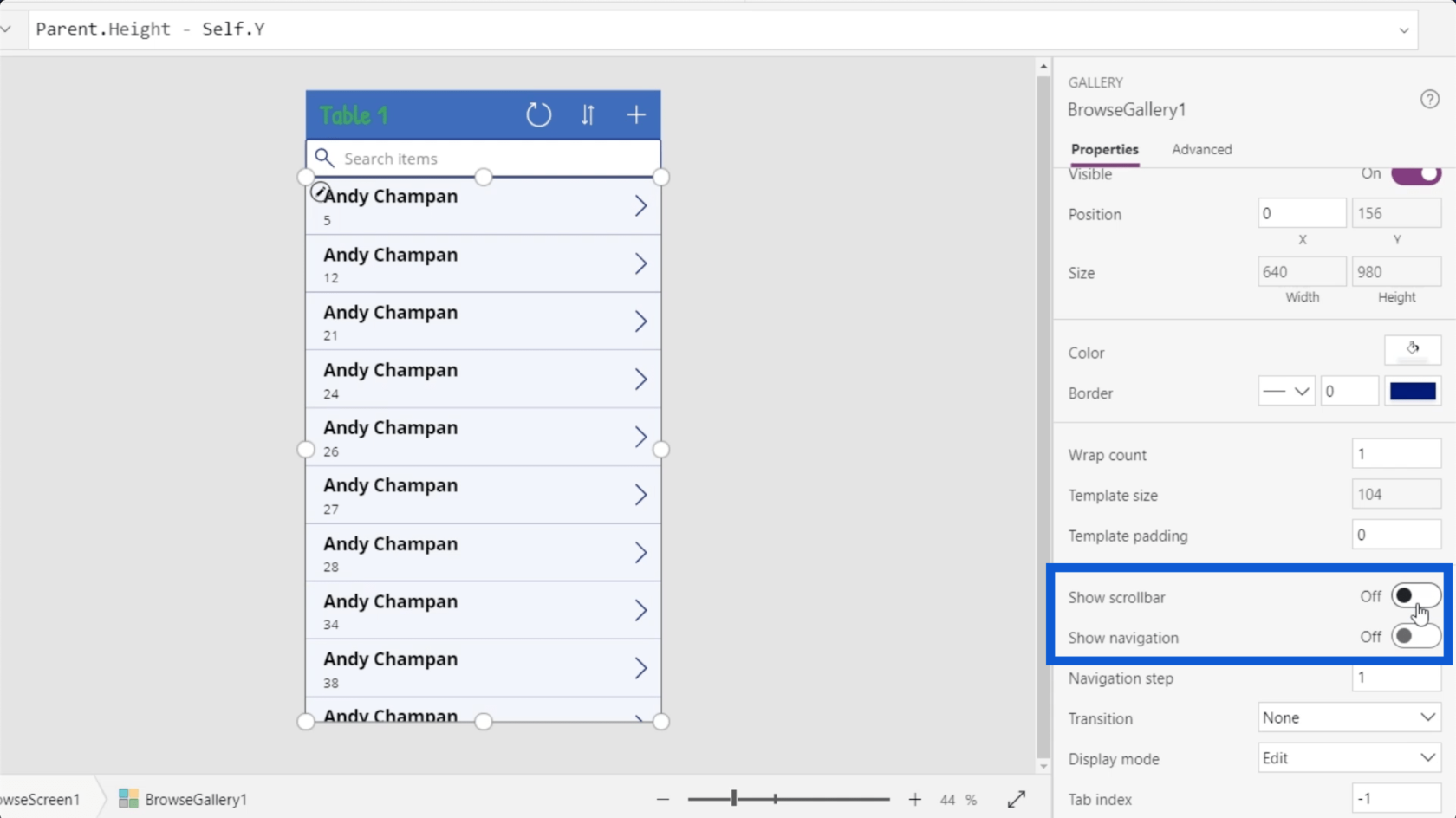Viewport: 1456px width, 818px height.
Task: Click arrow on Andy Champan 34 row
Action: click(x=640, y=610)
